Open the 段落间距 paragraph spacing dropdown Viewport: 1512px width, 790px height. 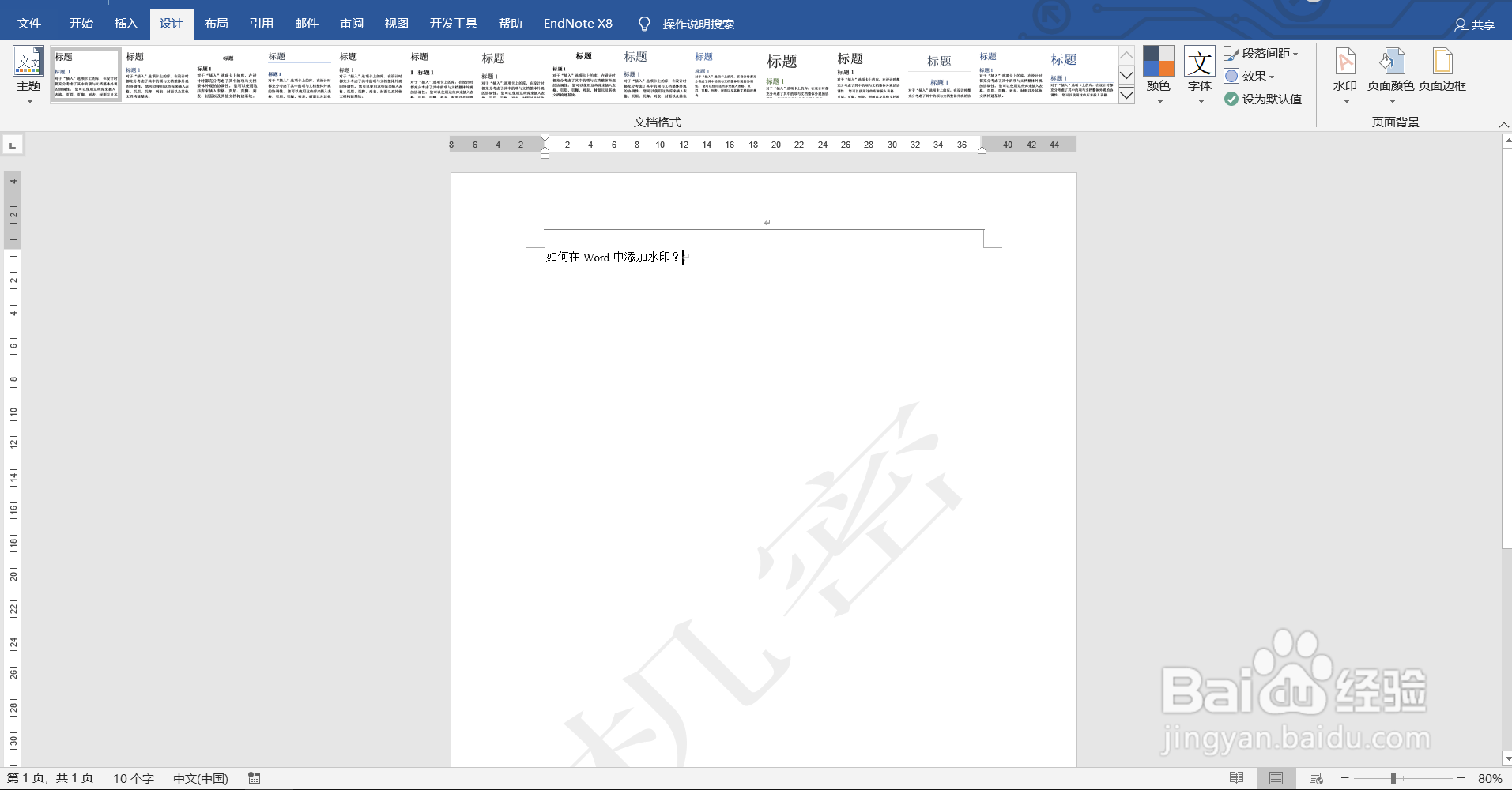click(1261, 54)
